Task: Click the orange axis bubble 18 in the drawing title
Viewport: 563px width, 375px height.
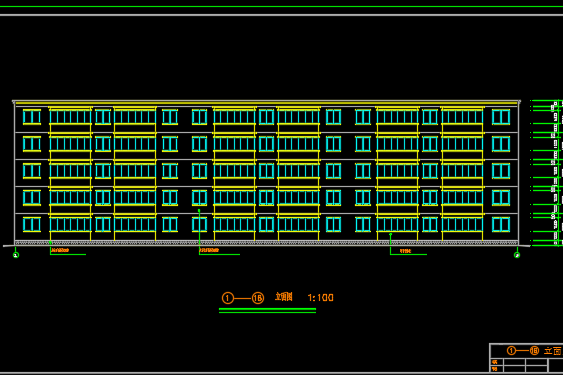Action: (x=258, y=298)
